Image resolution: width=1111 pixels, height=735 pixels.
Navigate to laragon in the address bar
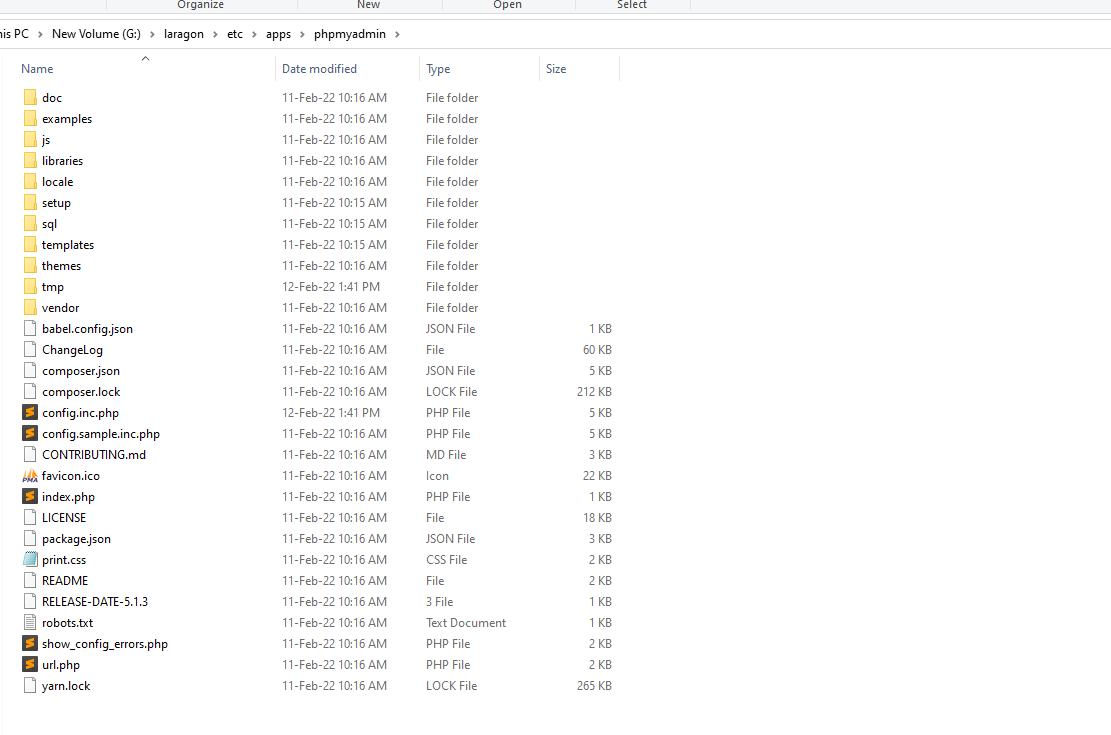click(x=184, y=34)
